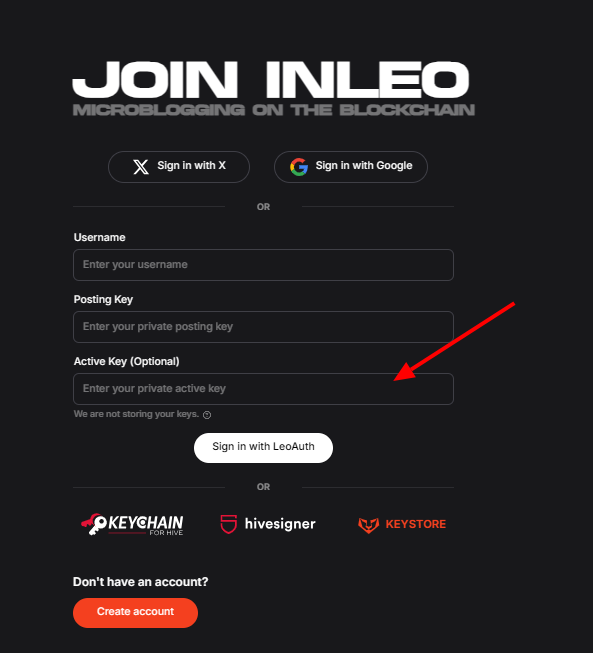Image resolution: width=593 pixels, height=653 pixels.
Task: Click "We are not storing your keys" text
Action: click(136, 414)
